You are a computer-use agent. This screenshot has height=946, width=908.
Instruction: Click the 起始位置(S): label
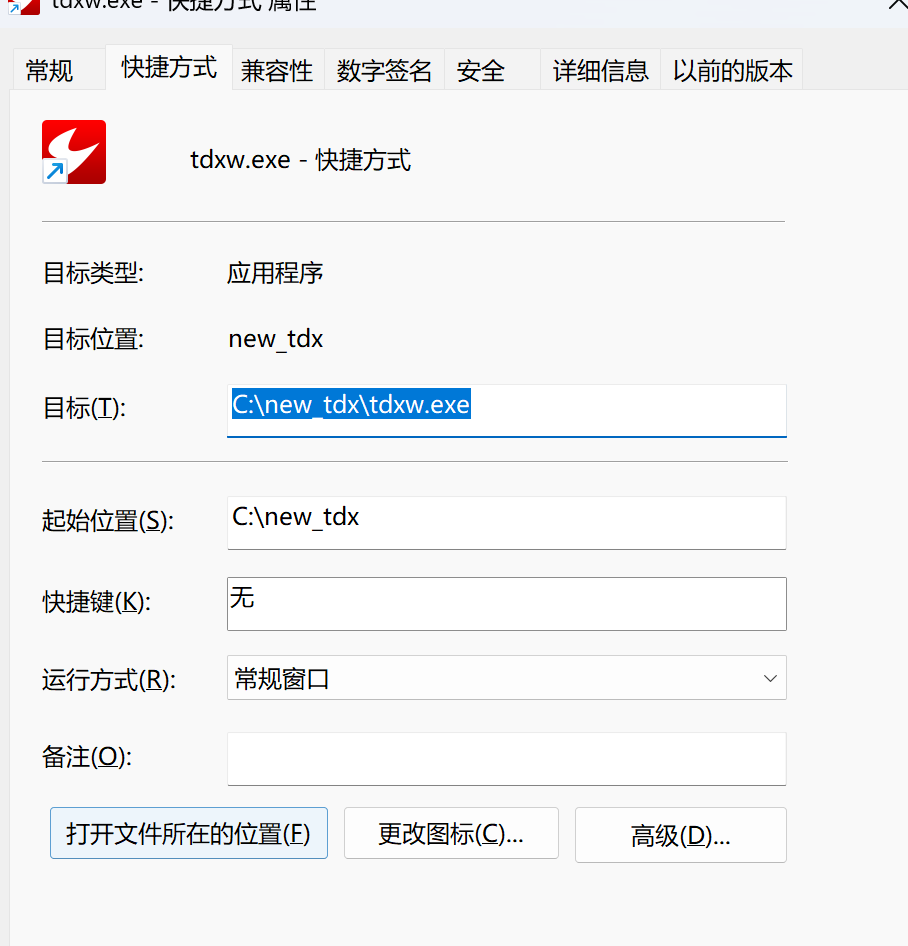(x=108, y=521)
